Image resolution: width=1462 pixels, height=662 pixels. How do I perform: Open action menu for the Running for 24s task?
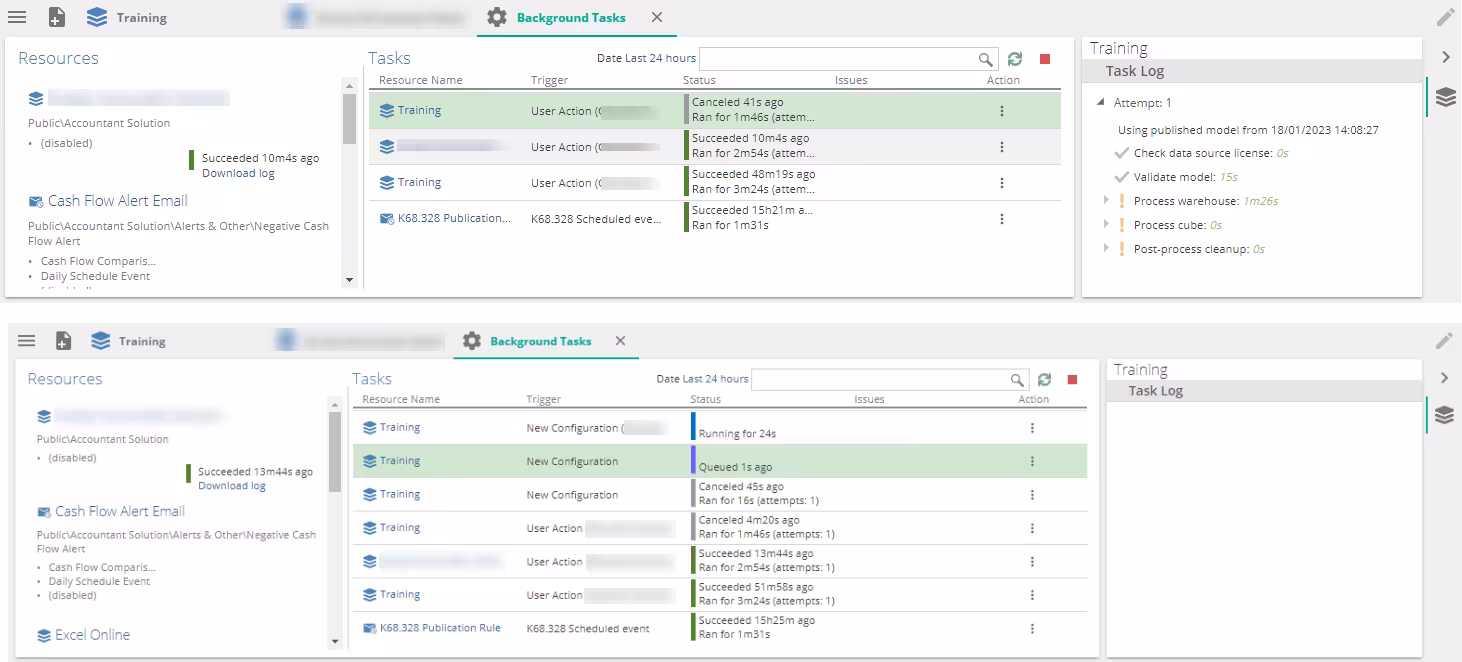[1032, 428]
